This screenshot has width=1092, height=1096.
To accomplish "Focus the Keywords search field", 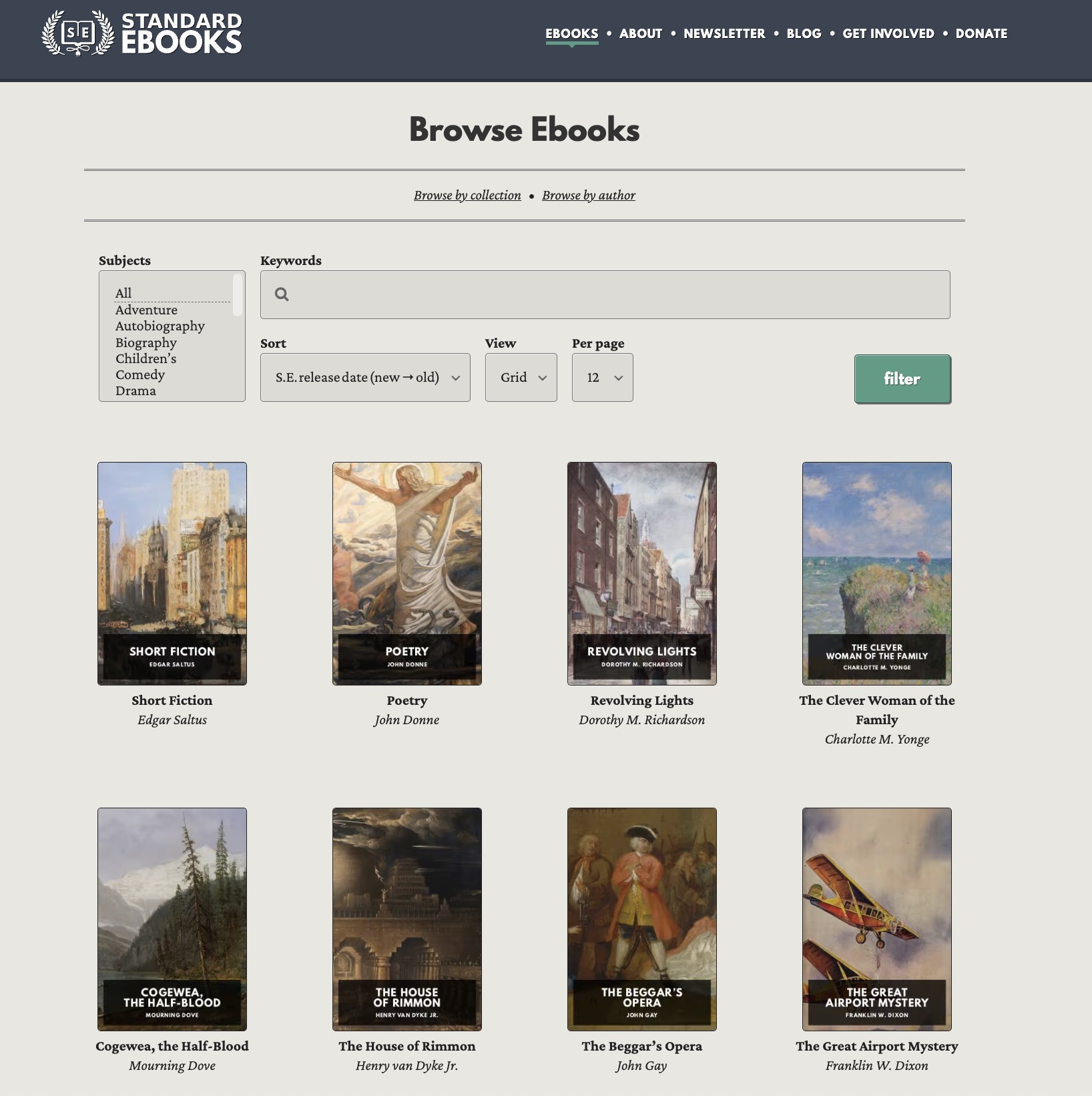I will [x=605, y=294].
